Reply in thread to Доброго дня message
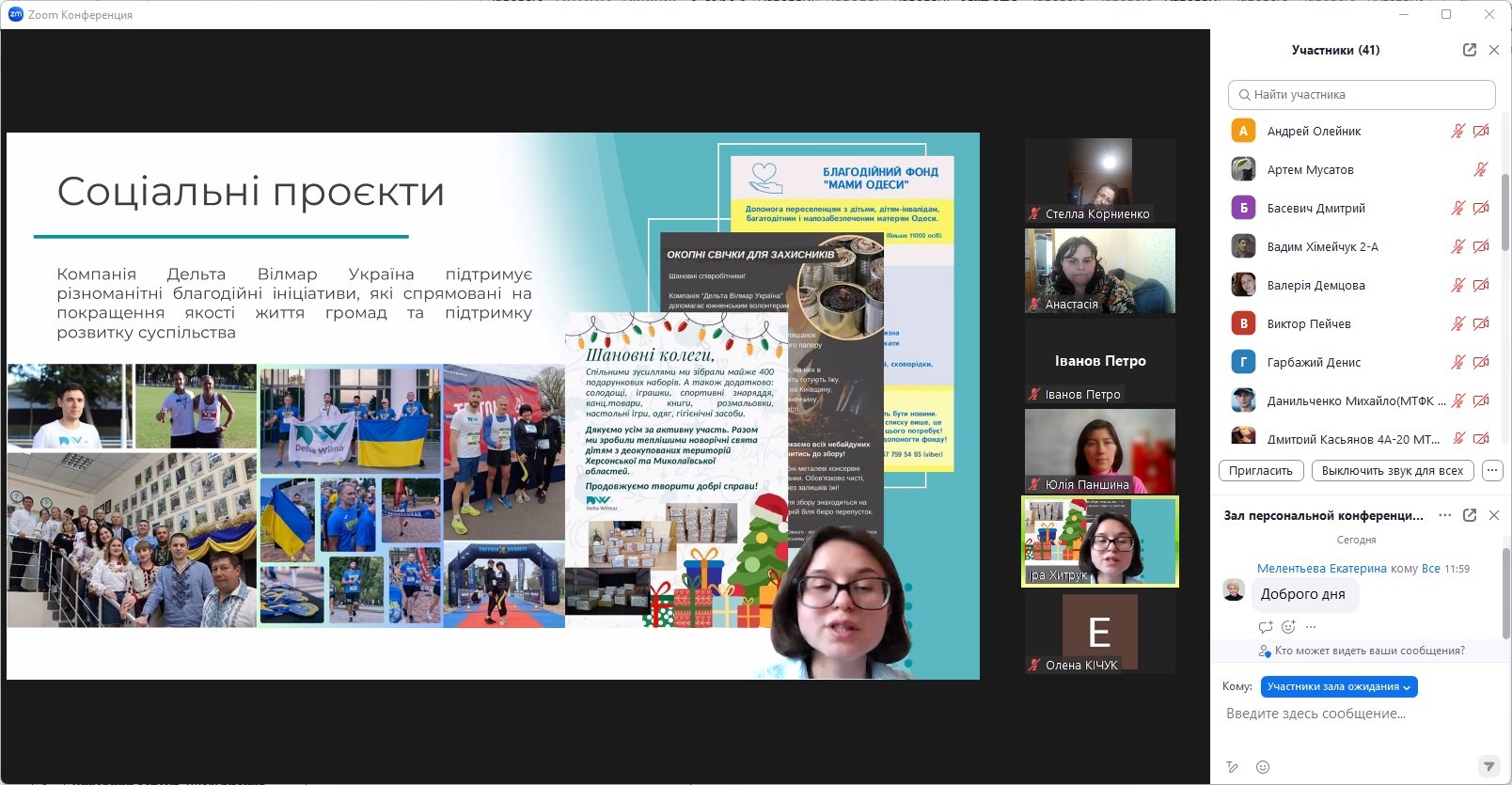Viewport: 1512px width, 785px height. pos(1266,627)
